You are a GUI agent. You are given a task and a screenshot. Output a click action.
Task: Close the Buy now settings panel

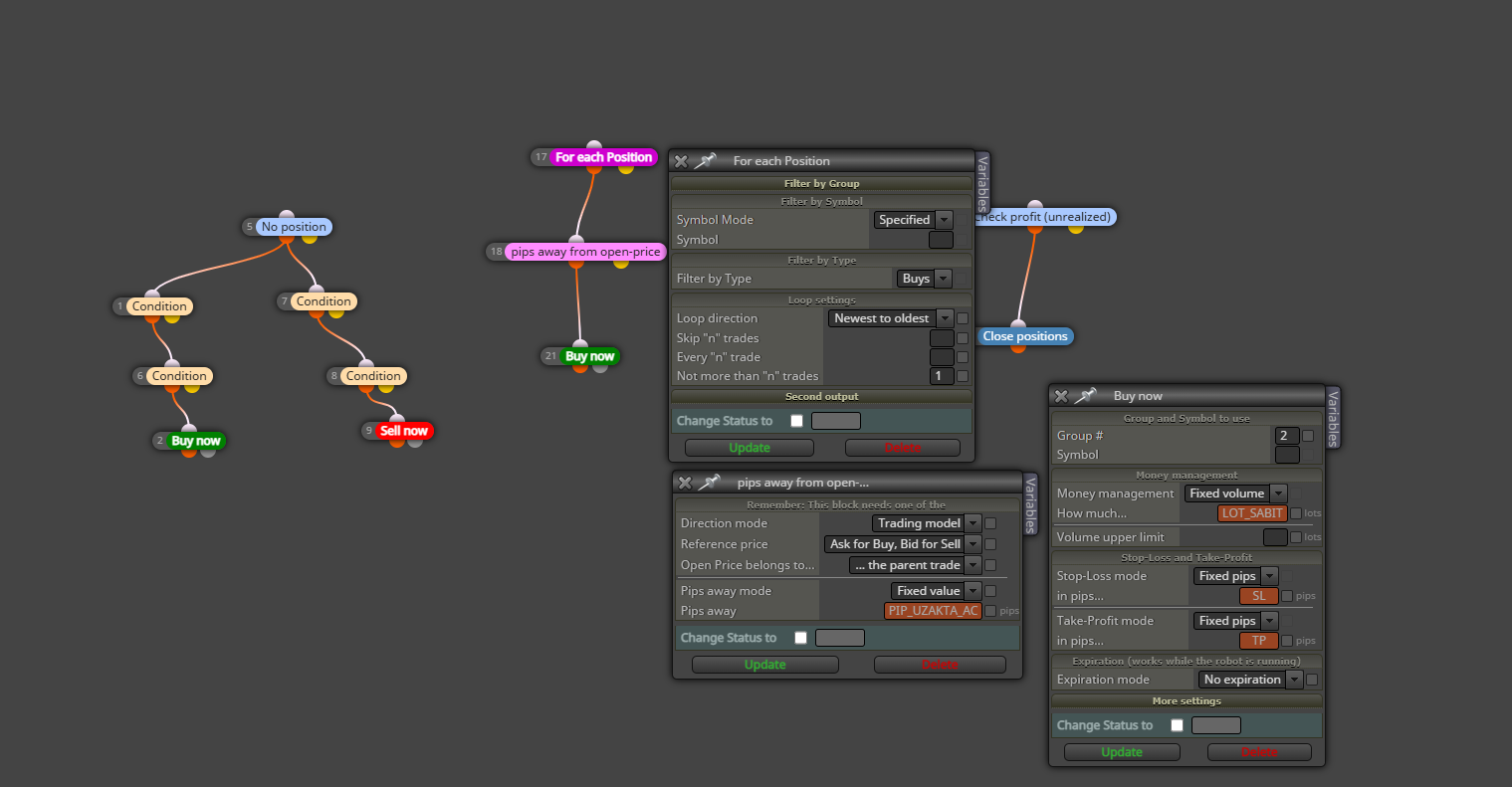1061,396
